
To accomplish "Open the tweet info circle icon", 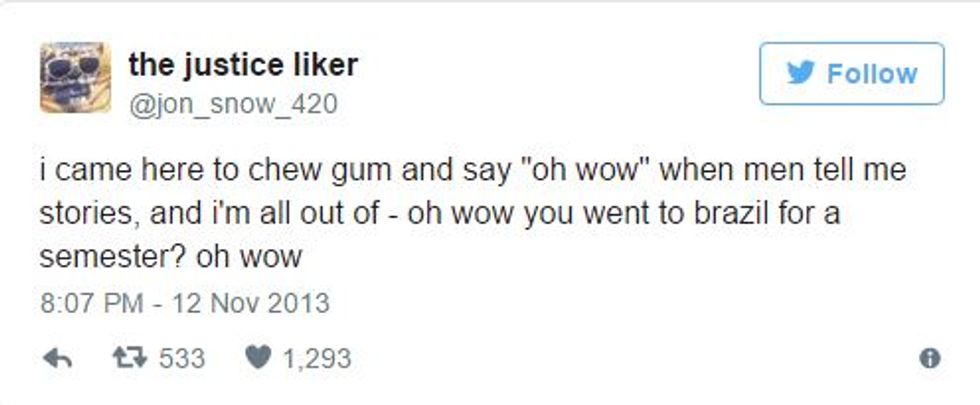I will click(929, 358).
